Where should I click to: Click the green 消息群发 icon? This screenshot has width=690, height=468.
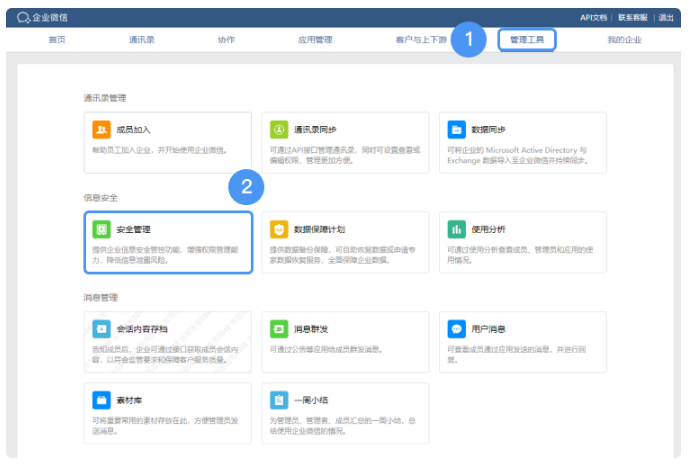pos(279,328)
